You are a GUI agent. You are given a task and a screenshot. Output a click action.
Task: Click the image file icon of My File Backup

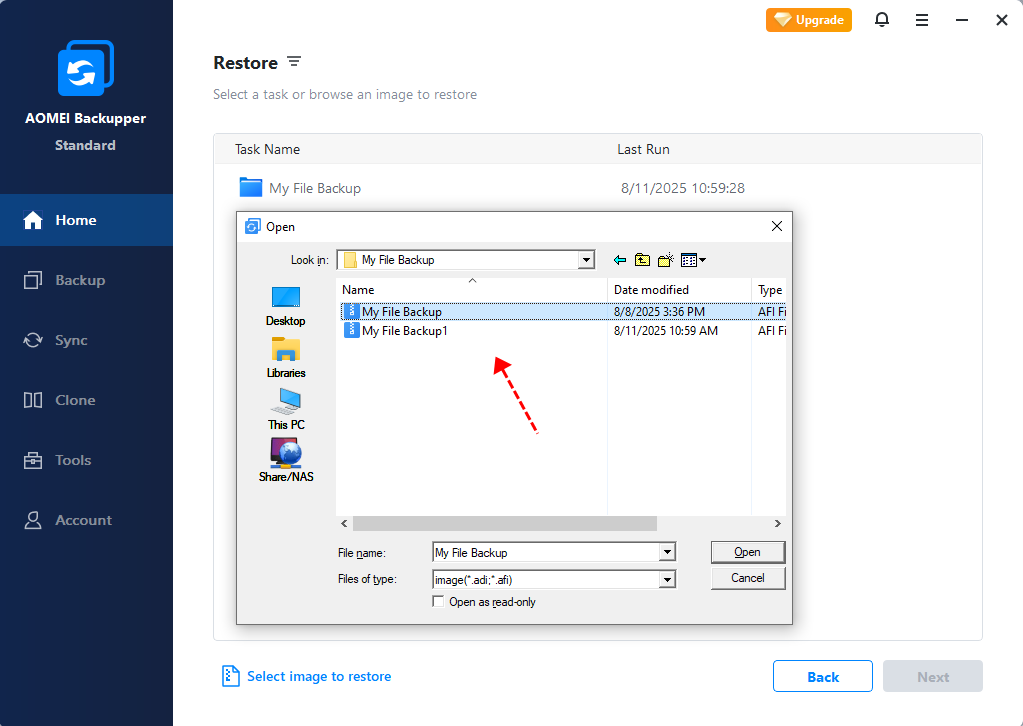pyautogui.click(x=351, y=311)
